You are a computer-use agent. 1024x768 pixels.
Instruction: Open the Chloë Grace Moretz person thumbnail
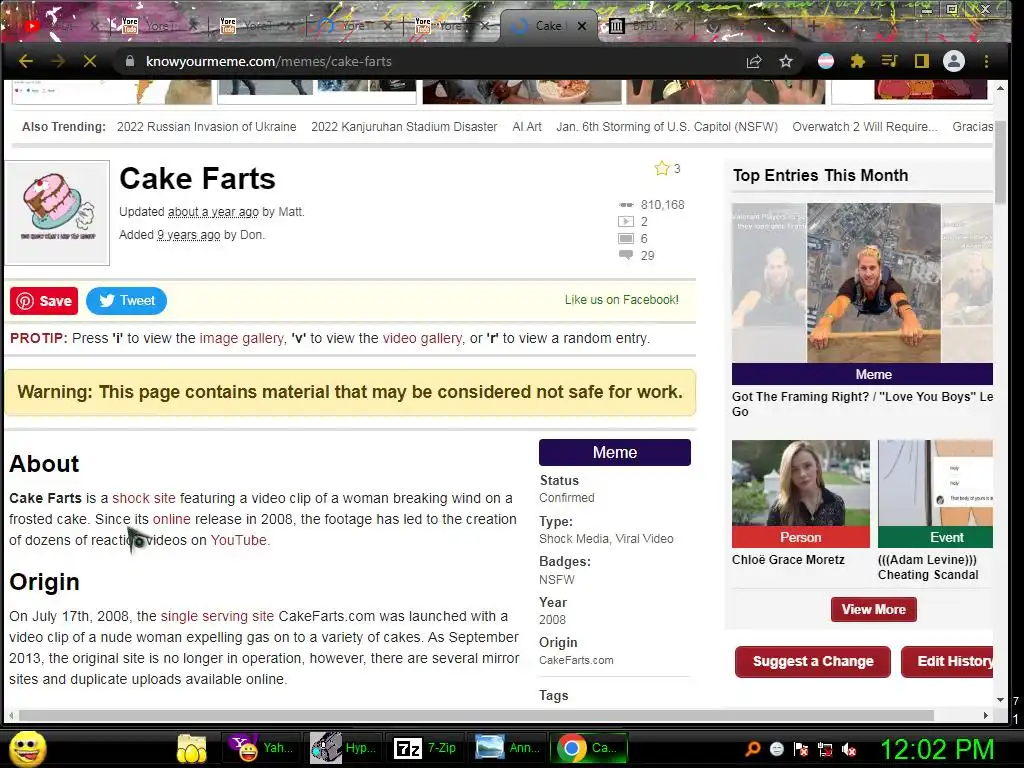(801, 483)
